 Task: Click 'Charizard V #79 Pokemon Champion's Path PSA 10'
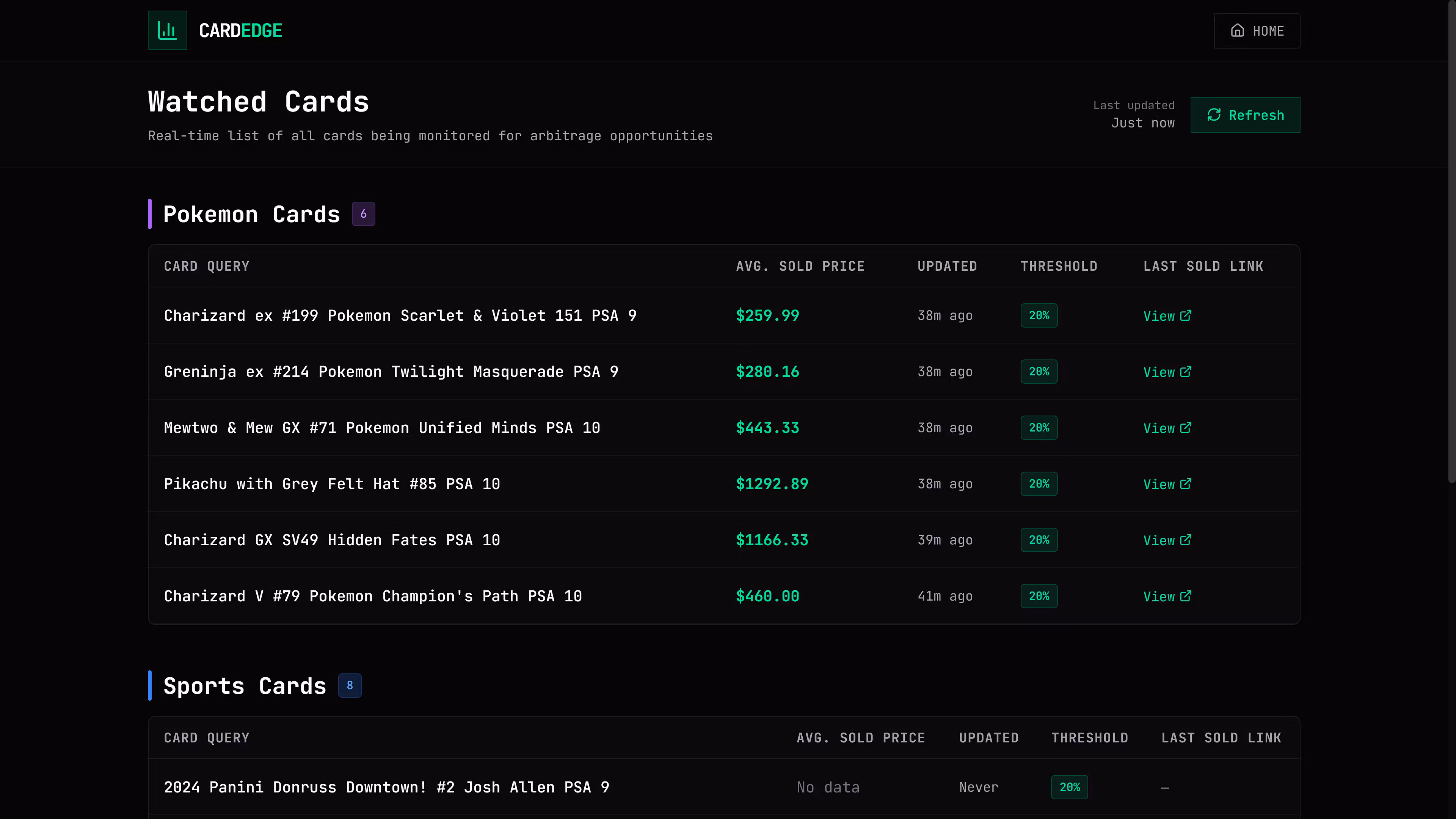tap(373, 596)
